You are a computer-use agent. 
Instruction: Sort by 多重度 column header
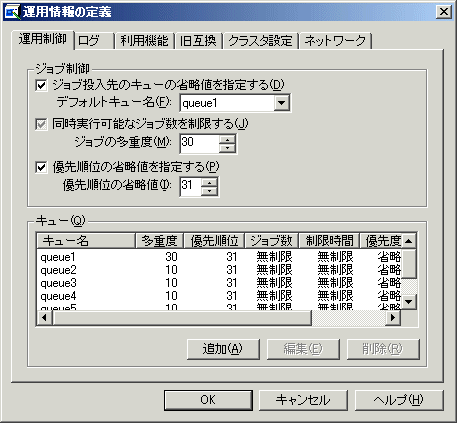[x=160, y=241]
